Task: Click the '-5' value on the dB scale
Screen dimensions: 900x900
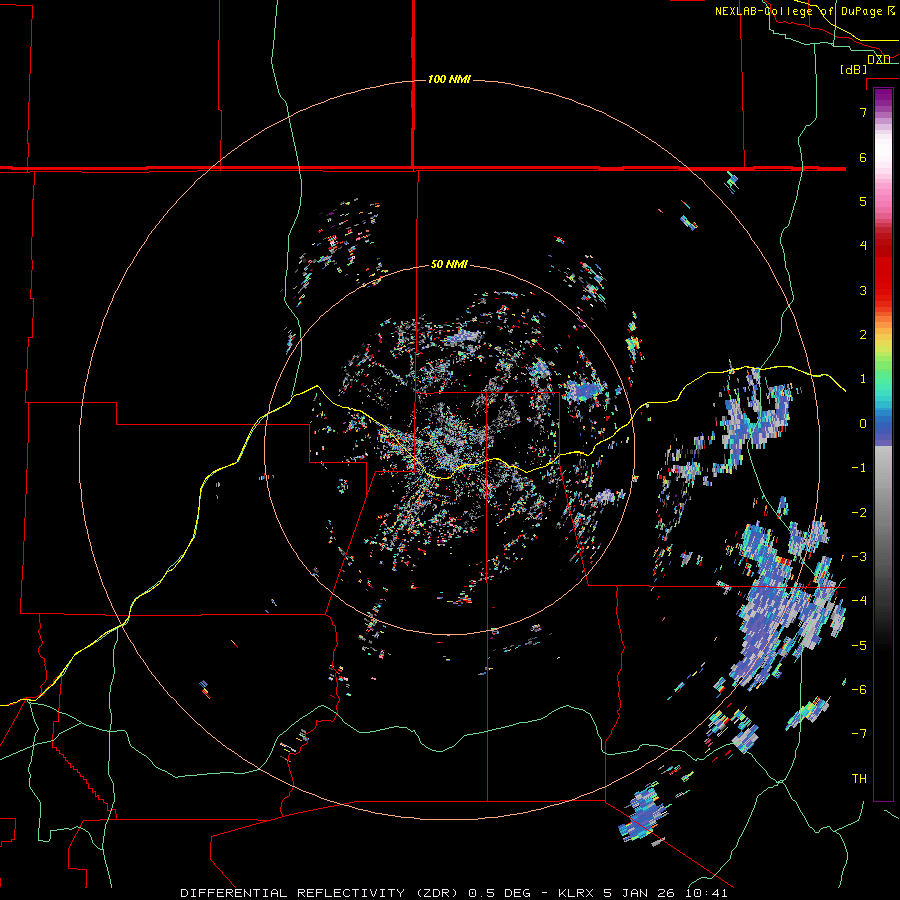Action: 859,645
